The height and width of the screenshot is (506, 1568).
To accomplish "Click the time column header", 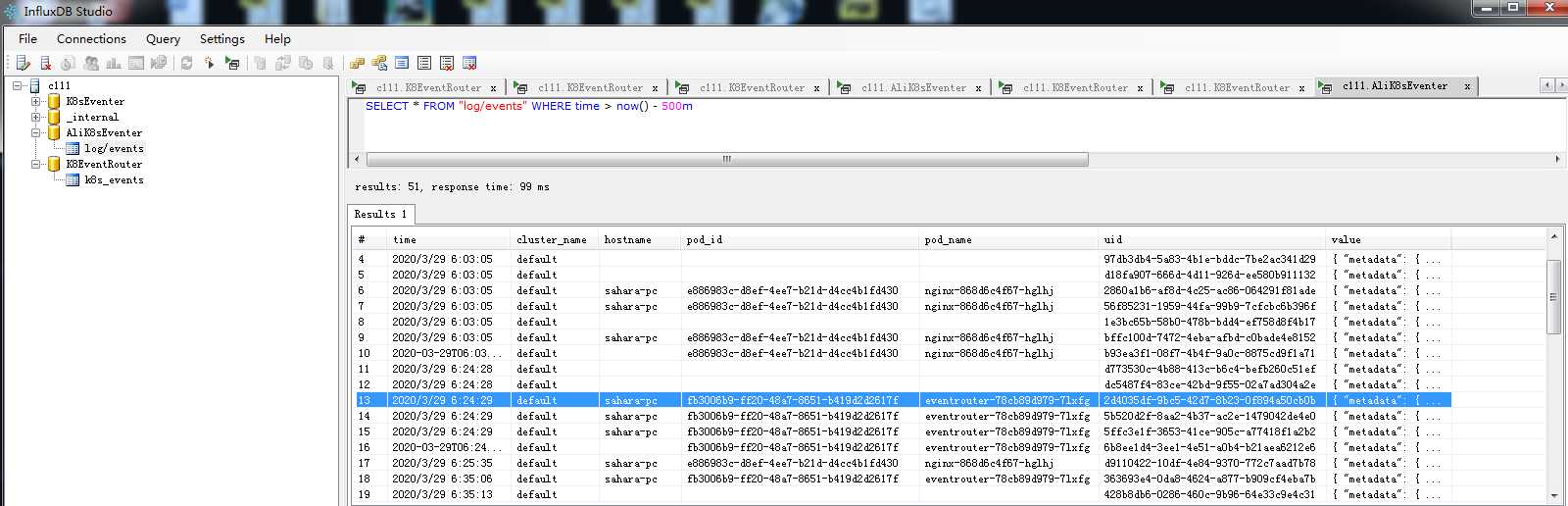I will [x=449, y=239].
